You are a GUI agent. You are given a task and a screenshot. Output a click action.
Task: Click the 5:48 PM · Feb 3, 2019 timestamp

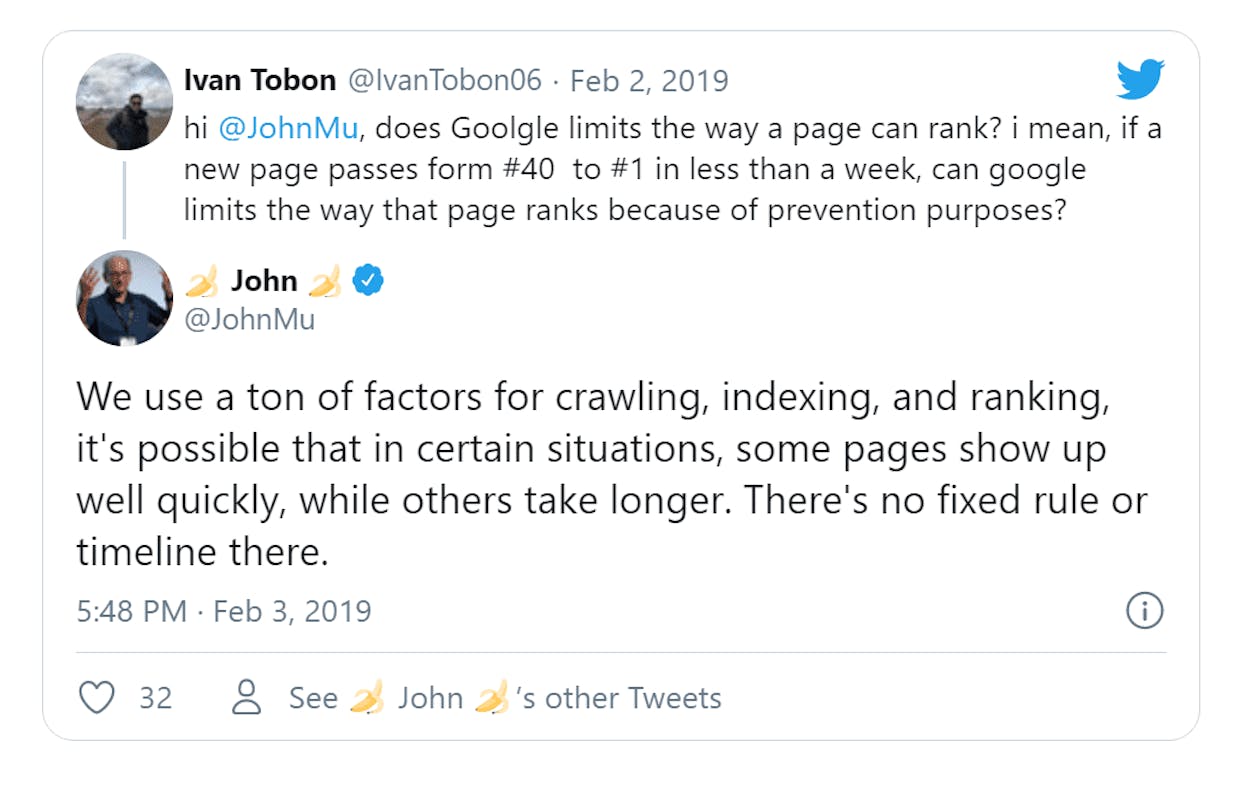click(224, 610)
